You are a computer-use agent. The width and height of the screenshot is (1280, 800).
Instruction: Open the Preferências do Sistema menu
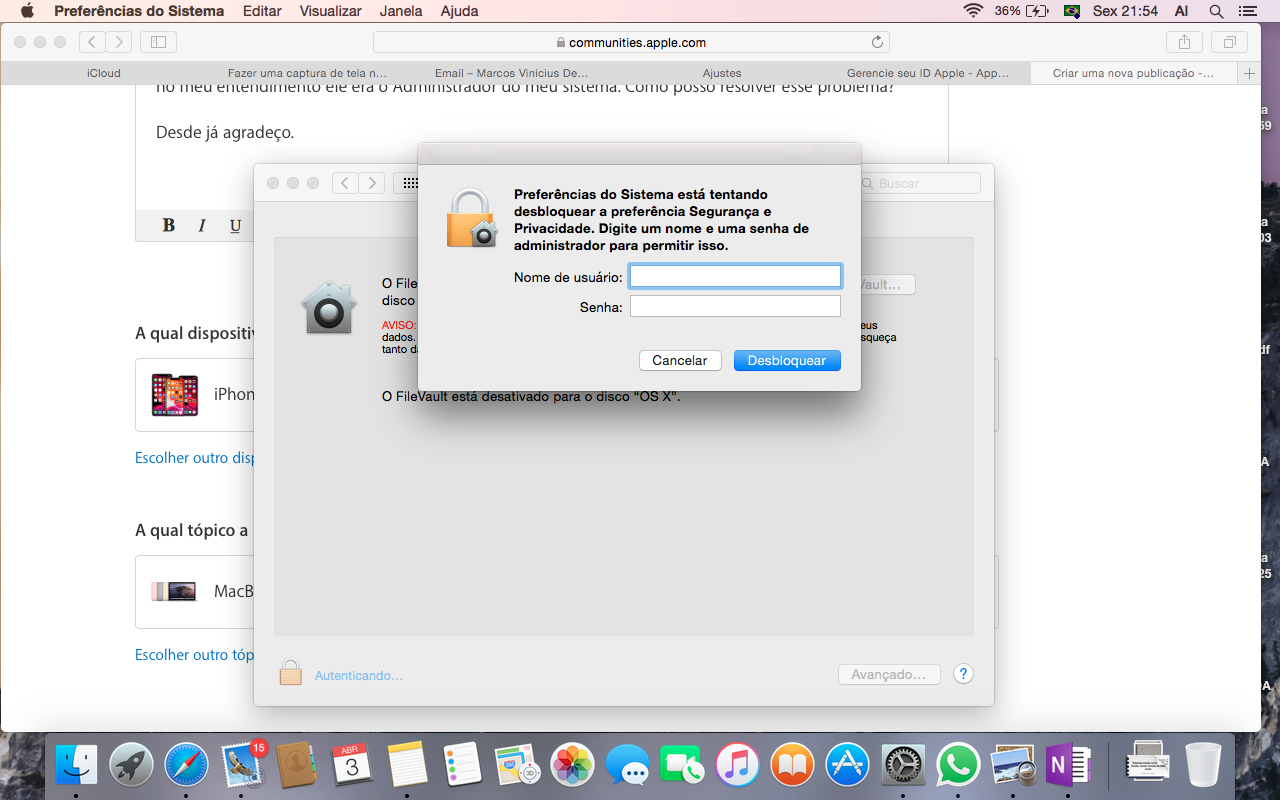[139, 11]
